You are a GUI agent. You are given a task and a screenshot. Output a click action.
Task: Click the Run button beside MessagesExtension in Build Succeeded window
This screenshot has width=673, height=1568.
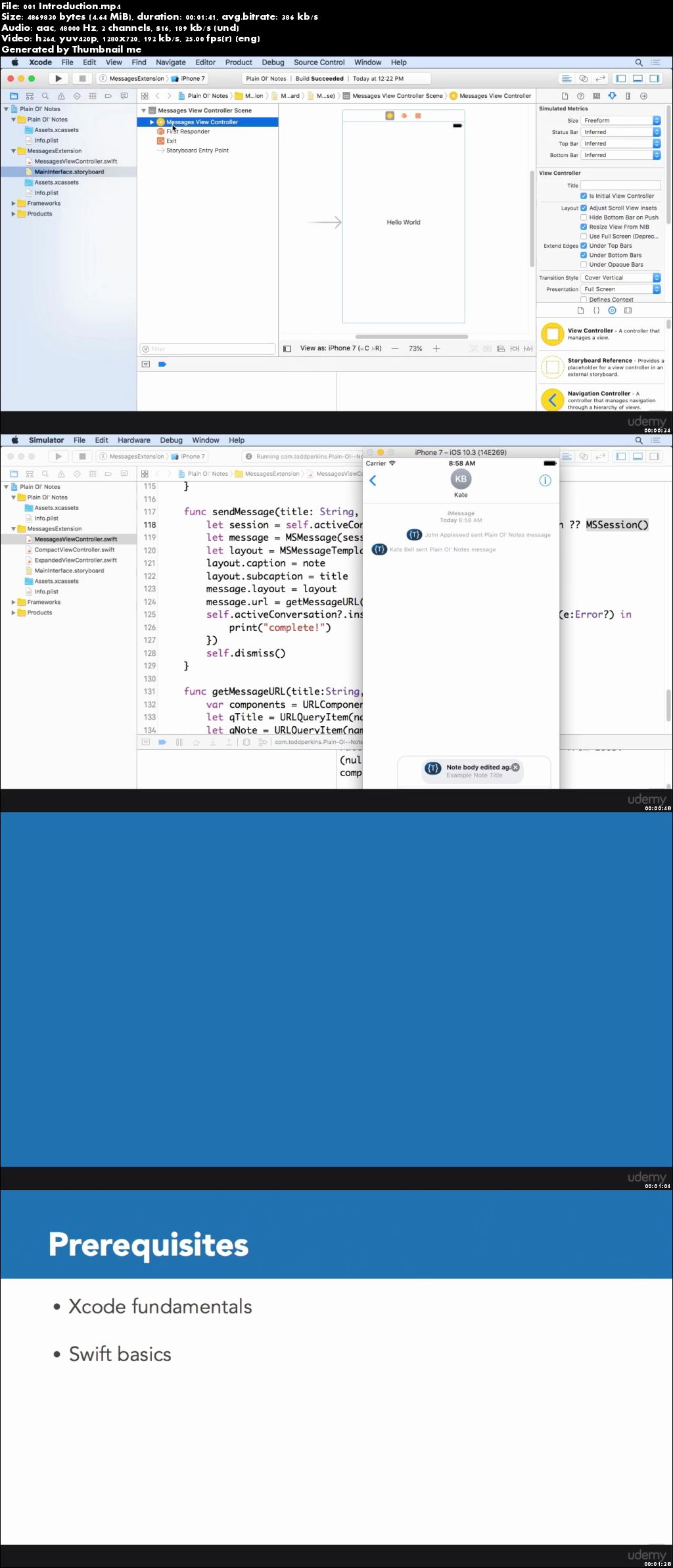click(58, 78)
